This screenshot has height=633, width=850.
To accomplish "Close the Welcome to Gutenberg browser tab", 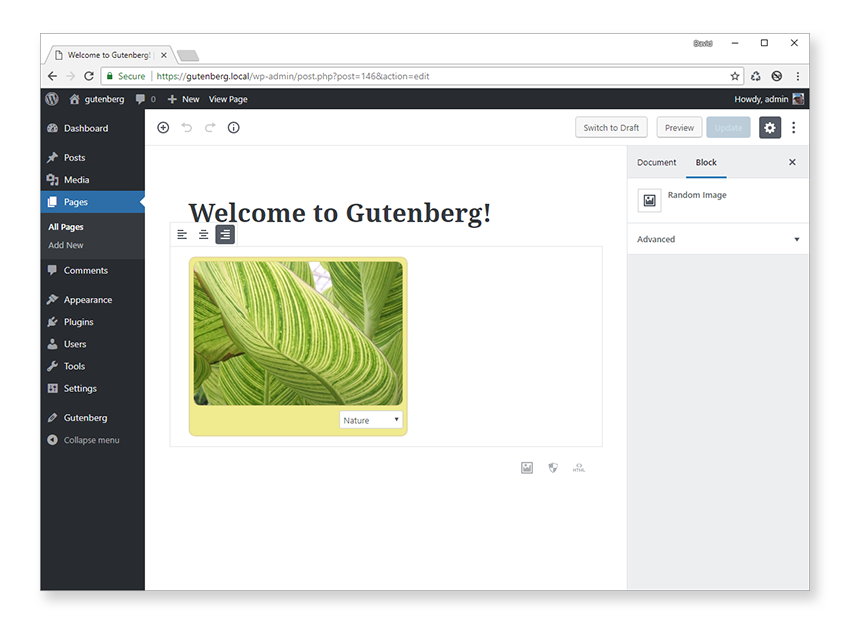I will (164, 55).
